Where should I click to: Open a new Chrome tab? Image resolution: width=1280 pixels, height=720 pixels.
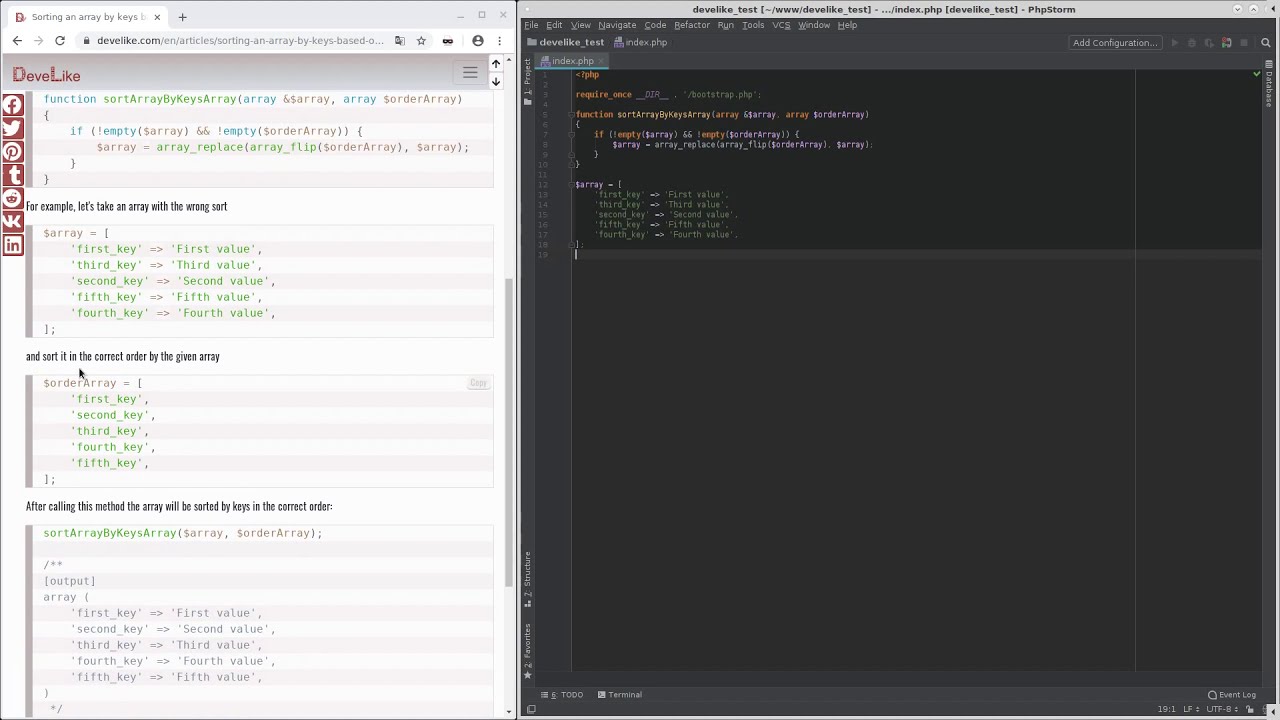click(x=182, y=17)
